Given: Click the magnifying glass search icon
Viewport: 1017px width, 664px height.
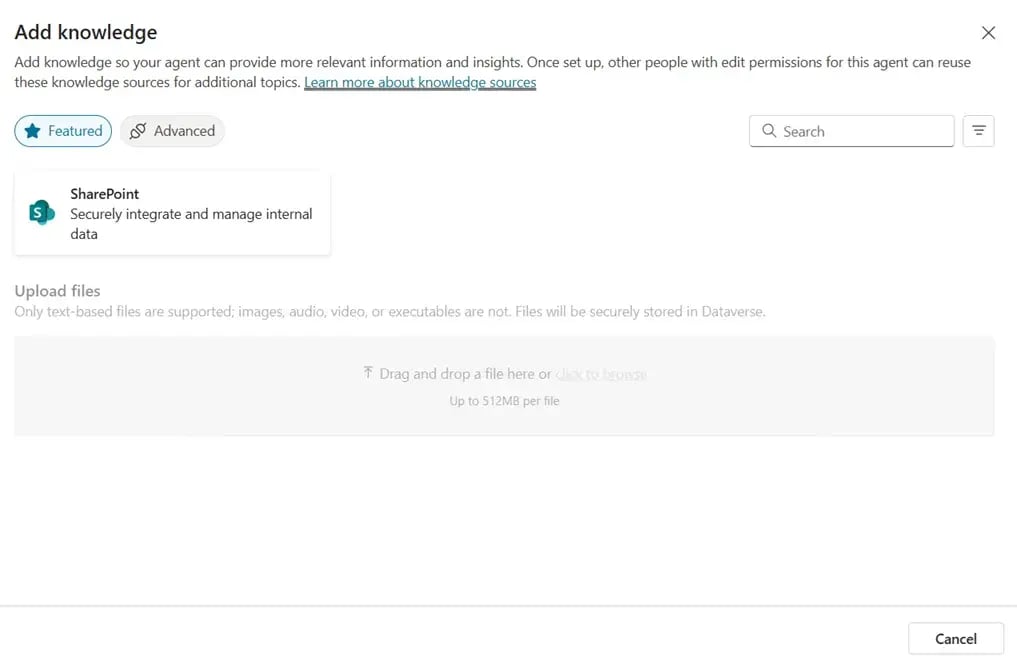Looking at the screenshot, I should 769,131.
